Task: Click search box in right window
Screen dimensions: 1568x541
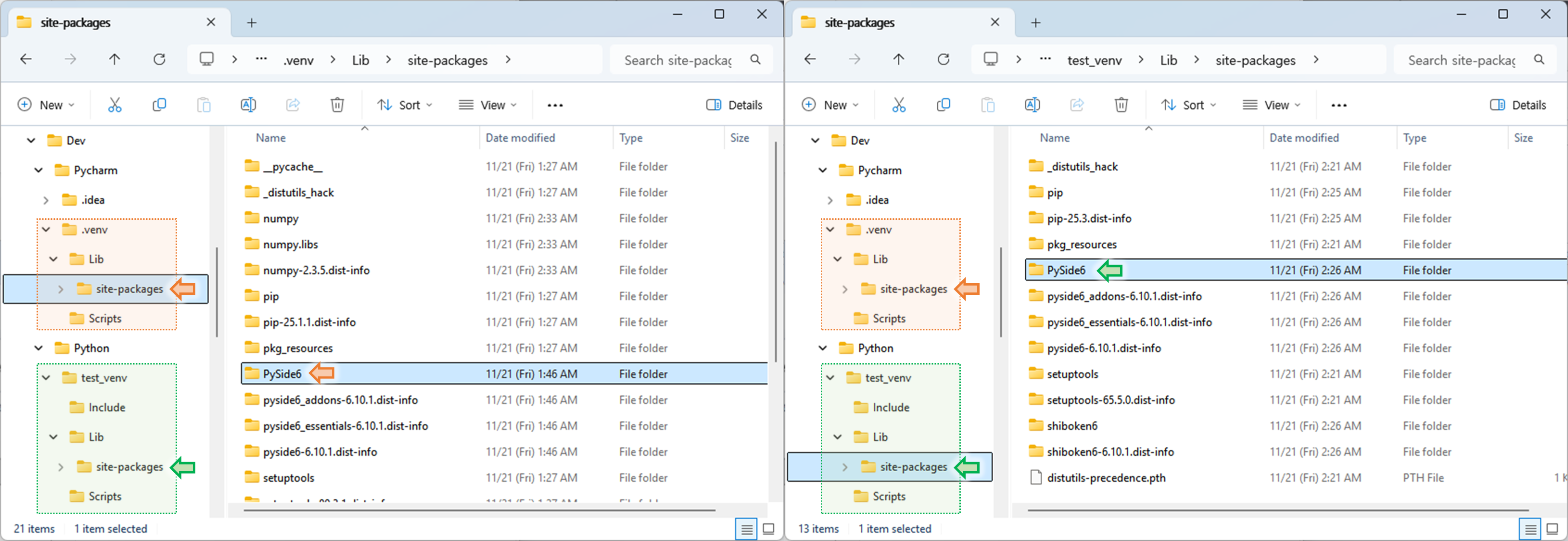Action: pos(1461,60)
